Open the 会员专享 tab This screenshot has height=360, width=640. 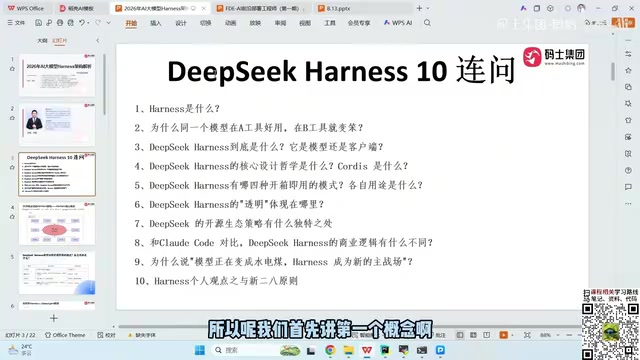click(359, 23)
